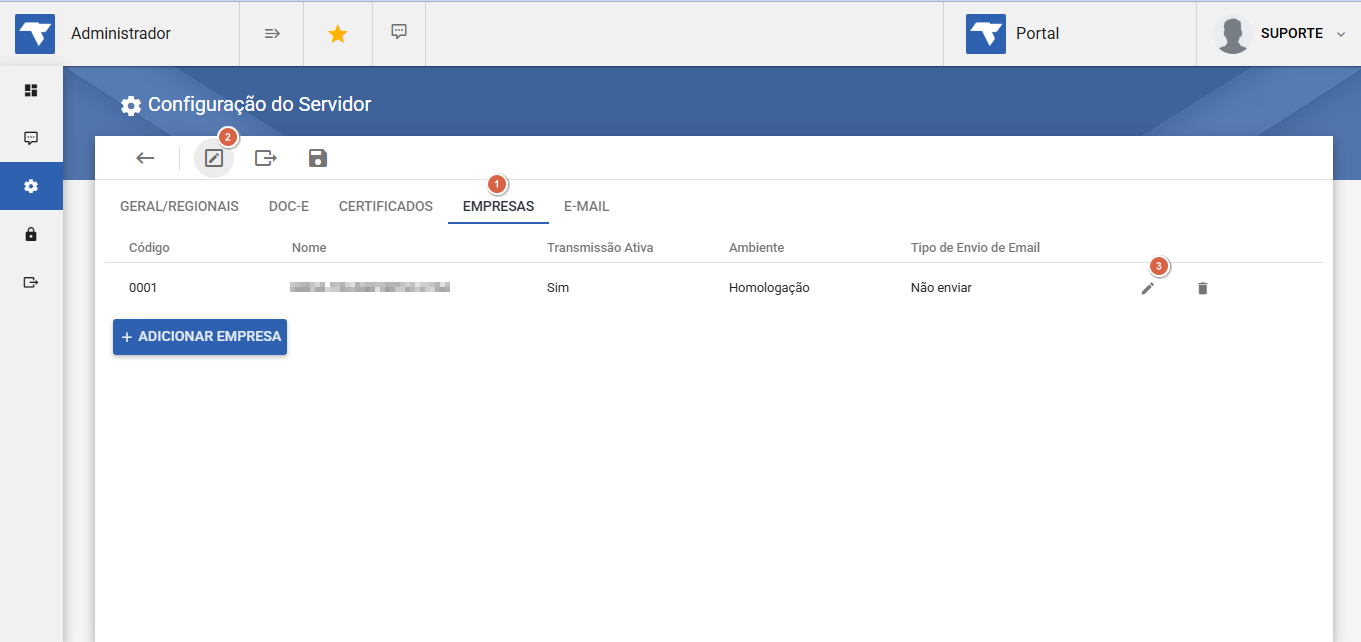Enable editing with the pencil-square toolbar icon
Viewport: 1361px width, 642px height.
[214, 158]
